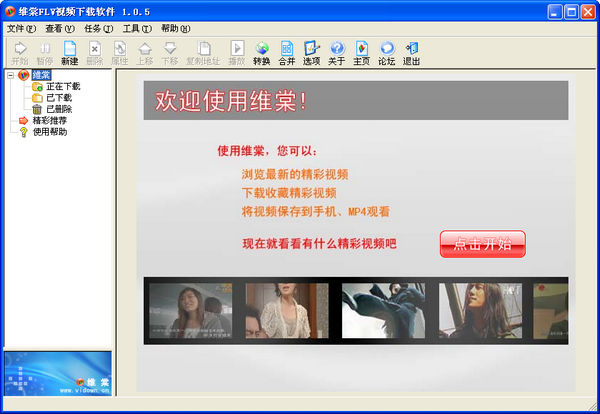The height and width of the screenshot is (414, 600).
Task: Click the 现在就看看有什么精彩视频吧 text
Action: [x=320, y=244]
